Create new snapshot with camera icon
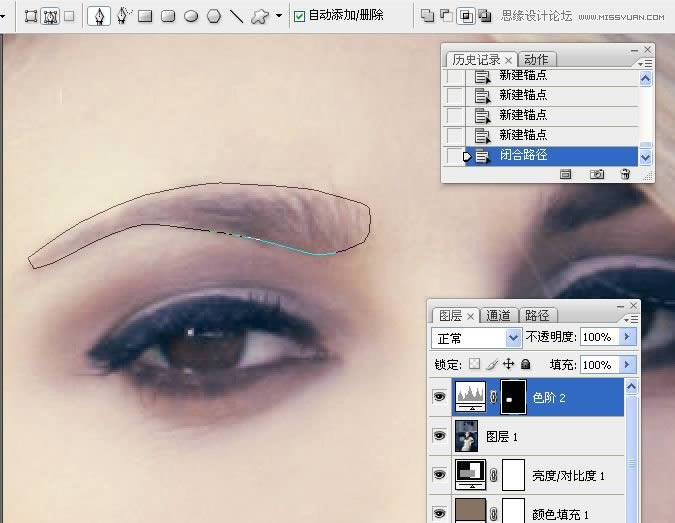 coord(597,174)
